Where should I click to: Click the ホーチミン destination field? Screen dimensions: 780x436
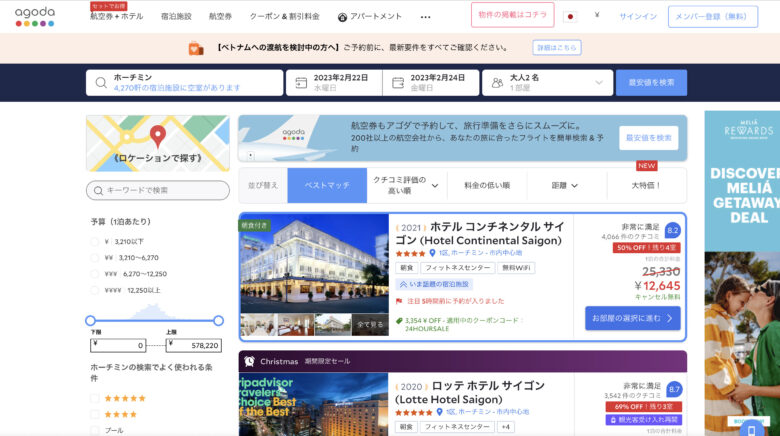pyautogui.click(x=185, y=83)
